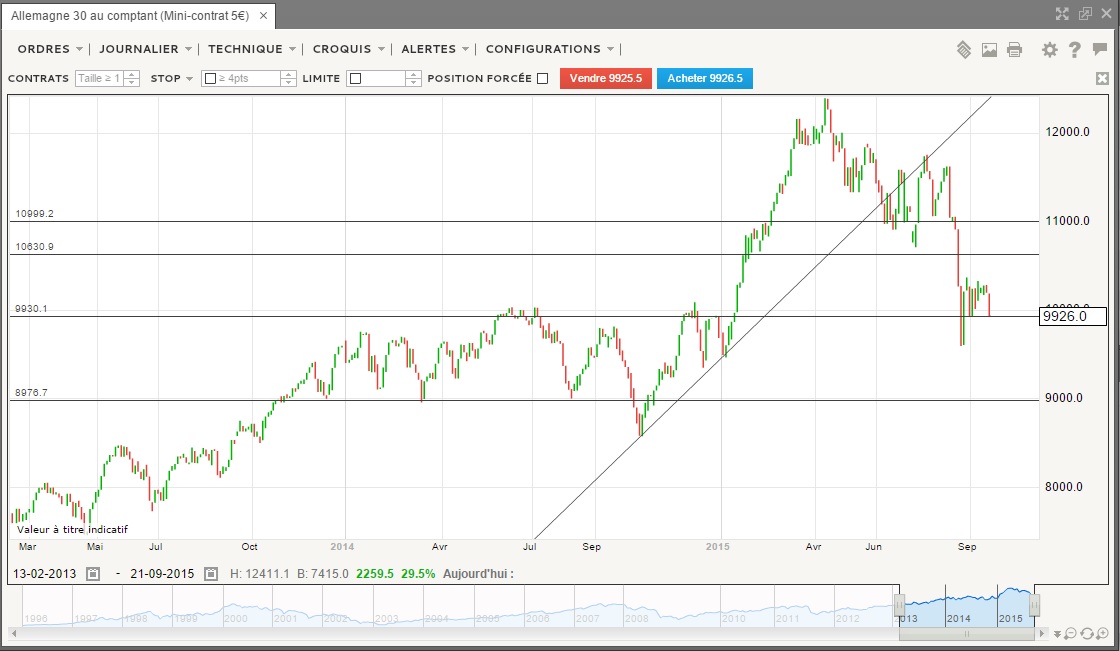Click the Vendre 9925.5 button
Screen dimensions: 1120x651
tap(606, 78)
